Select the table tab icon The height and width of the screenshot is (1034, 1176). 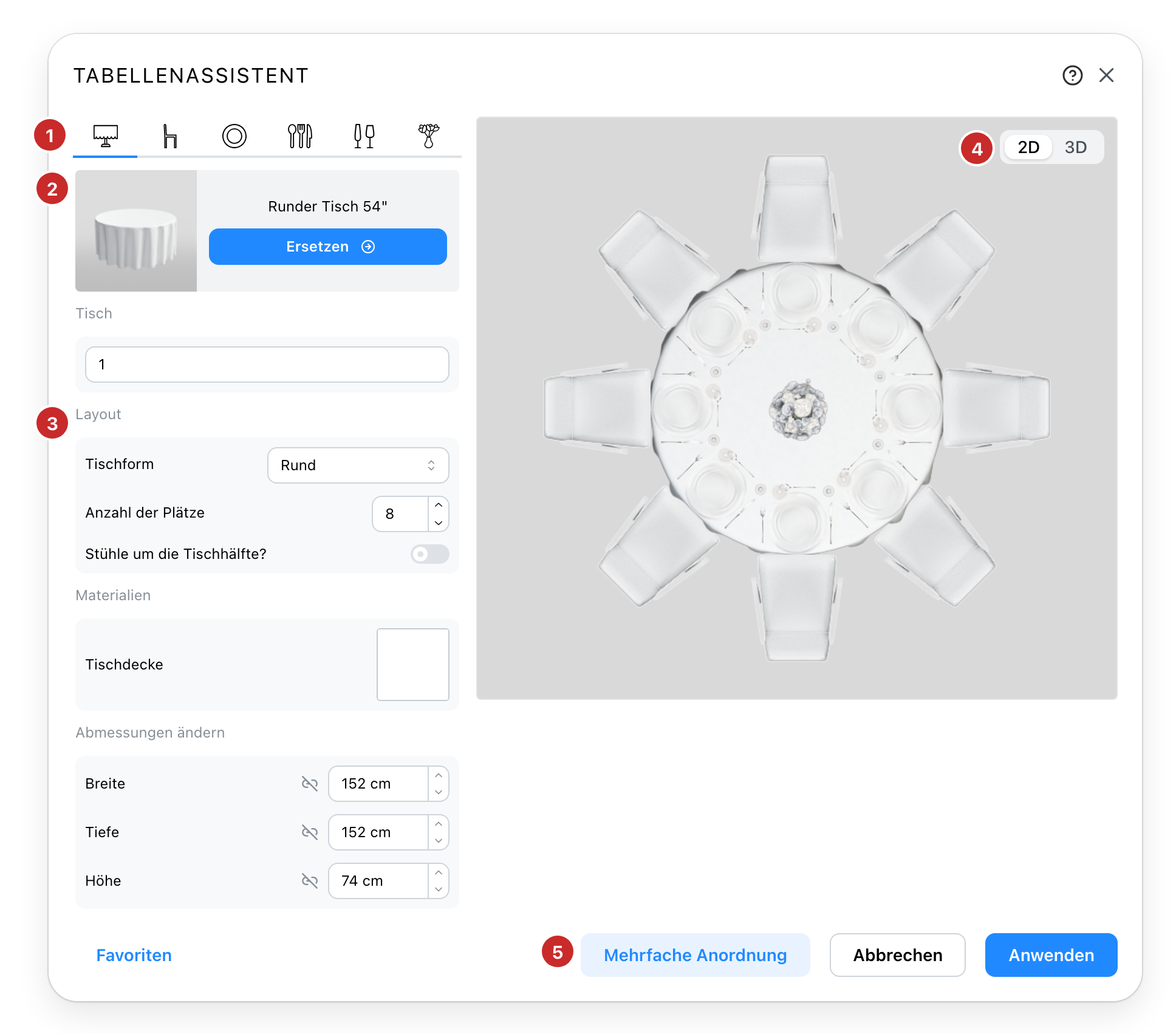coord(106,136)
